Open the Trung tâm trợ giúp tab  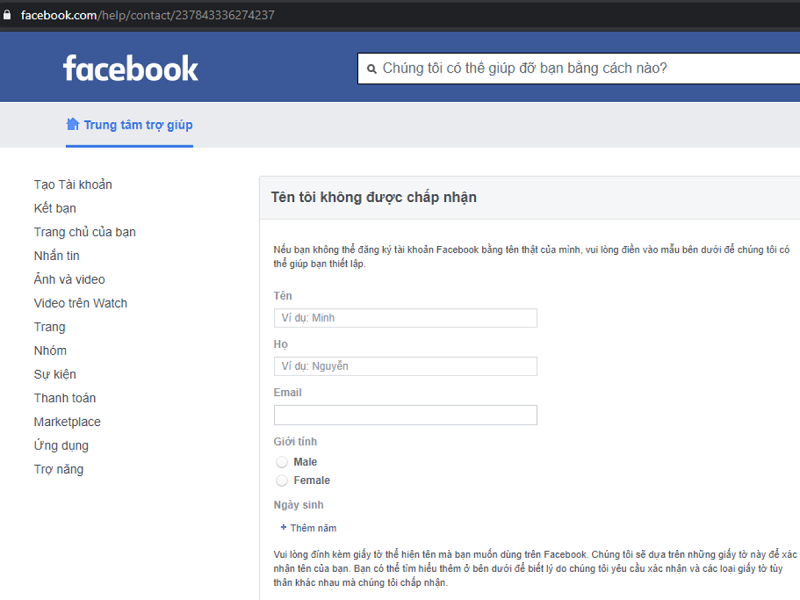tap(138, 125)
